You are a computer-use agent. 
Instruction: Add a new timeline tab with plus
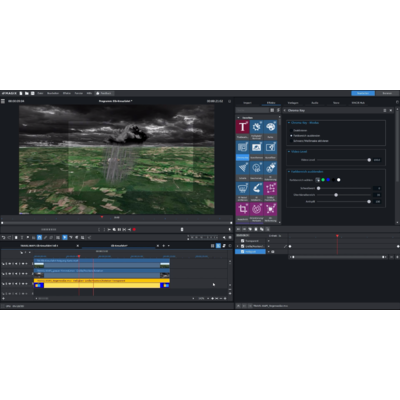(x=163, y=246)
